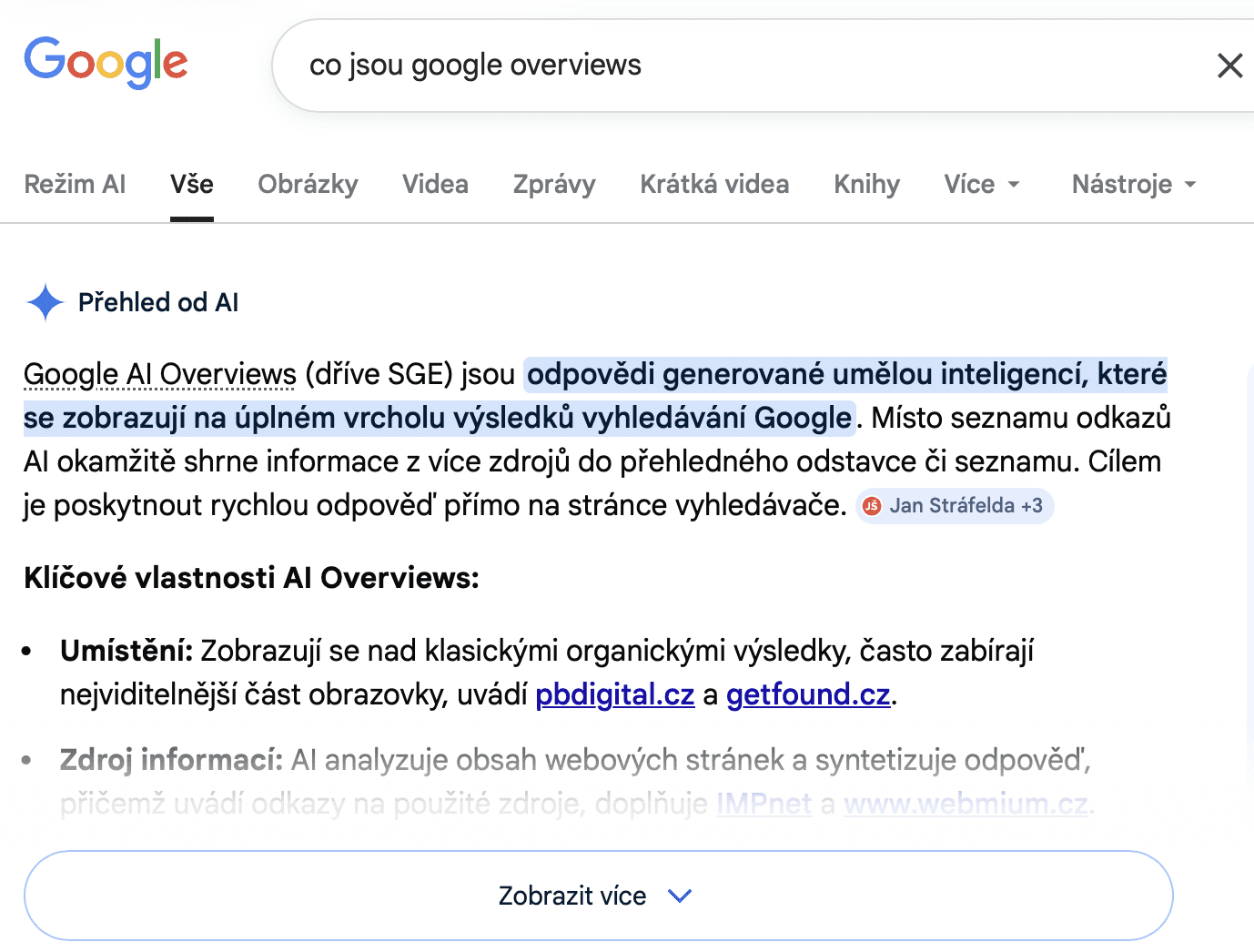Open the Krátká videa tab
This screenshot has width=1254, height=952.
[x=714, y=184]
